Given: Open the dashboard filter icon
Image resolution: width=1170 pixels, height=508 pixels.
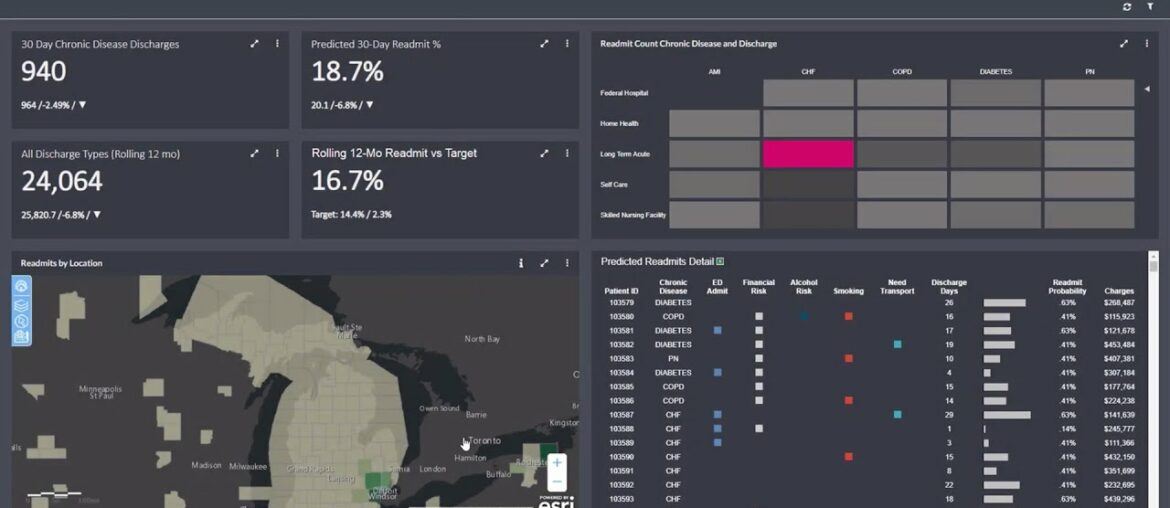Looking at the screenshot, I should 1150,7.
